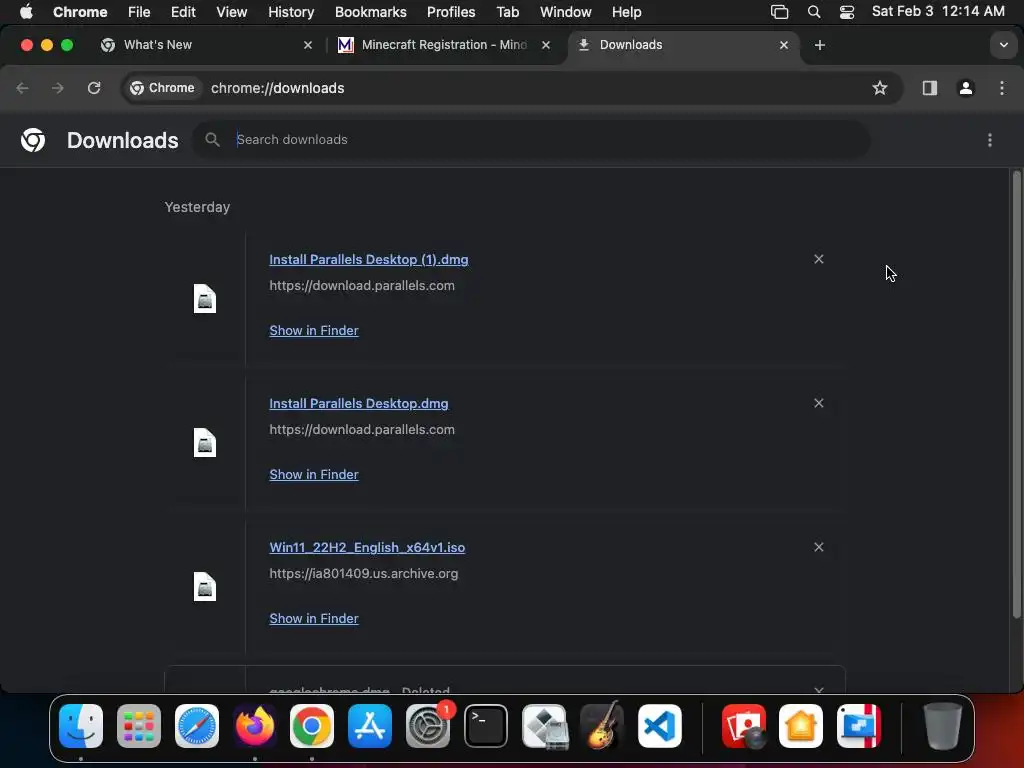Open the Chrome side panel
The width and height of the screenshot is (1024, 768).
929,88
